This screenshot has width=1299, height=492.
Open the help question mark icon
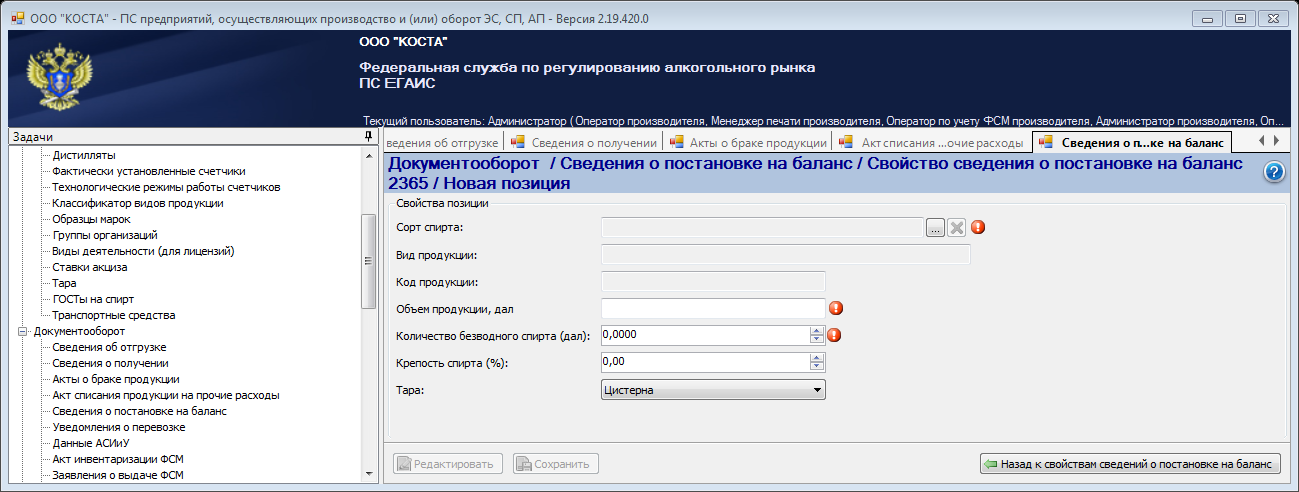(1274, 172)
